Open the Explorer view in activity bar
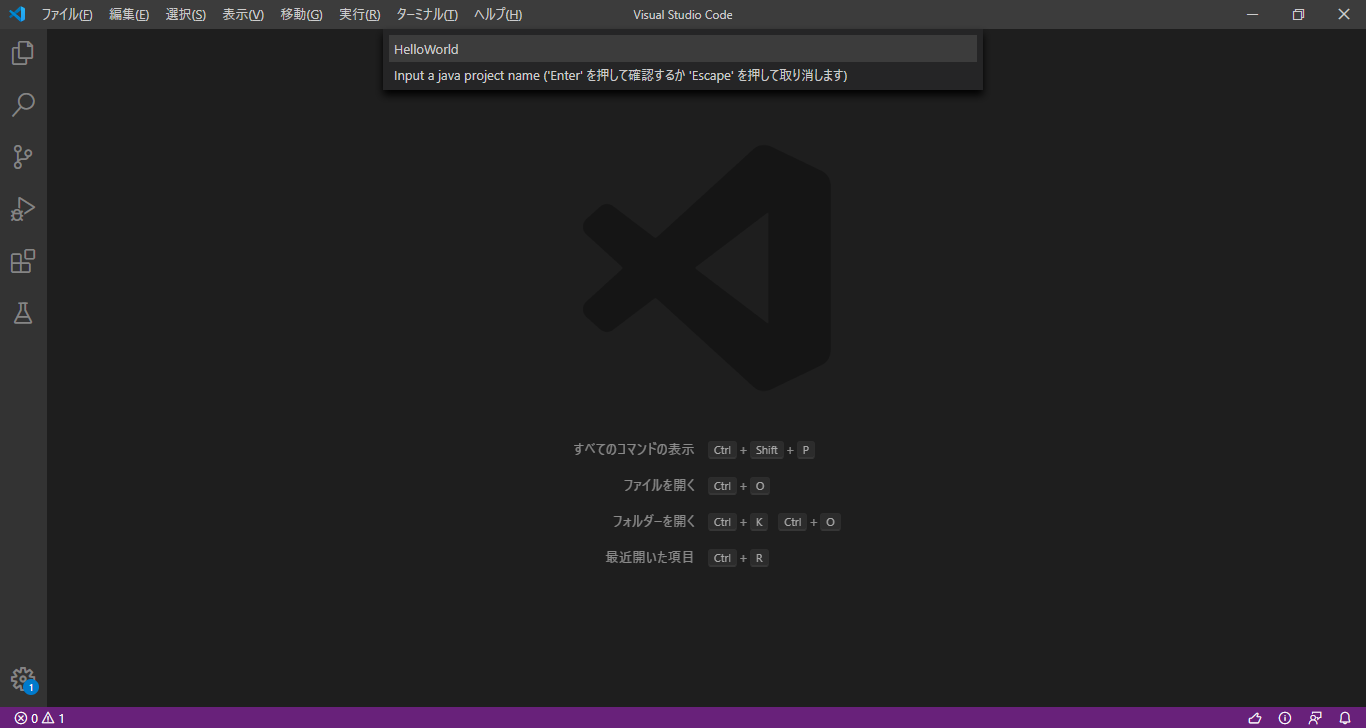Screen dimensions: 1366x728 click(x=22, y=52)
